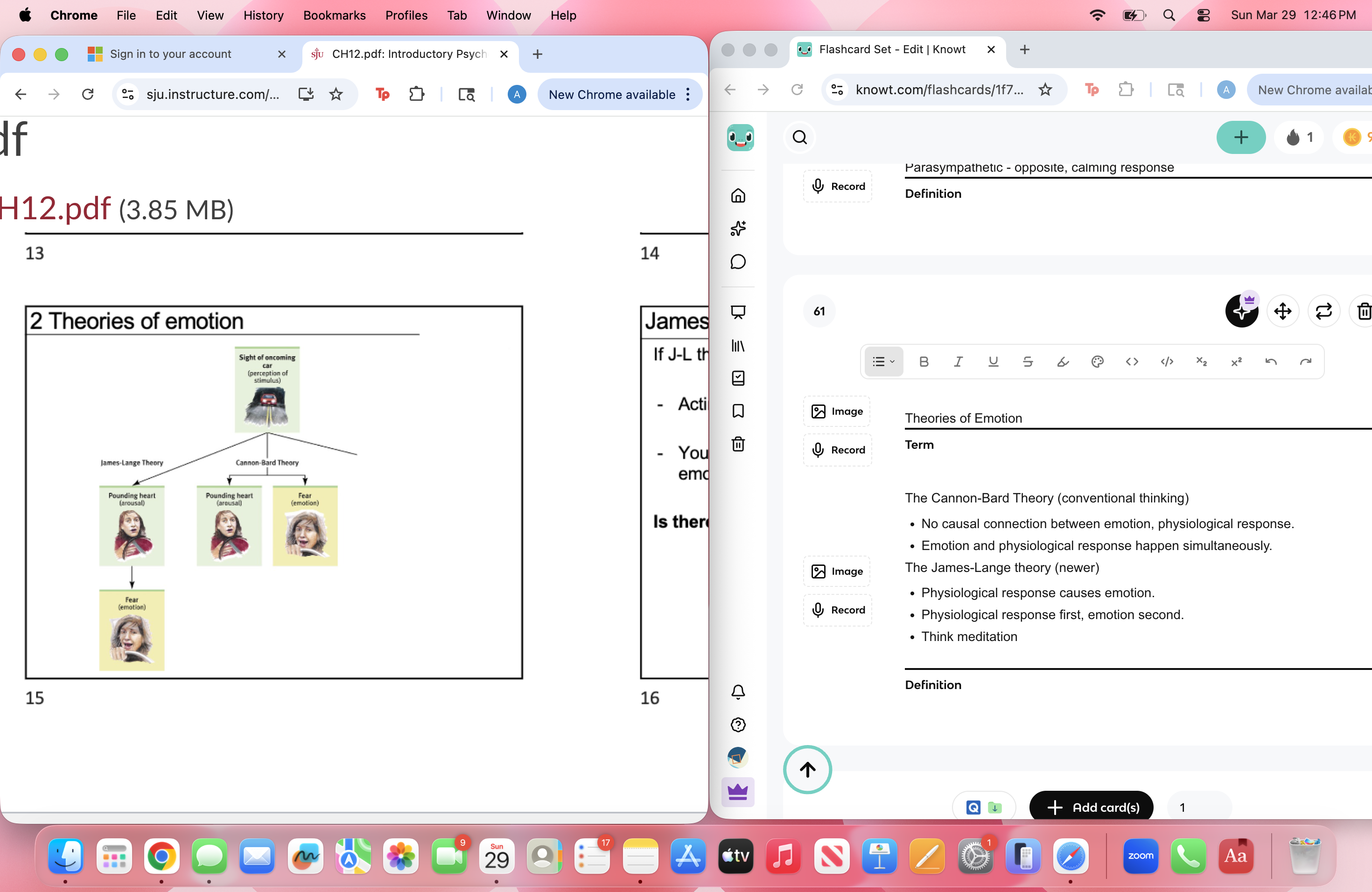
Task: Open notifications bell in Knowt sidebar
Action: (738, 691)
